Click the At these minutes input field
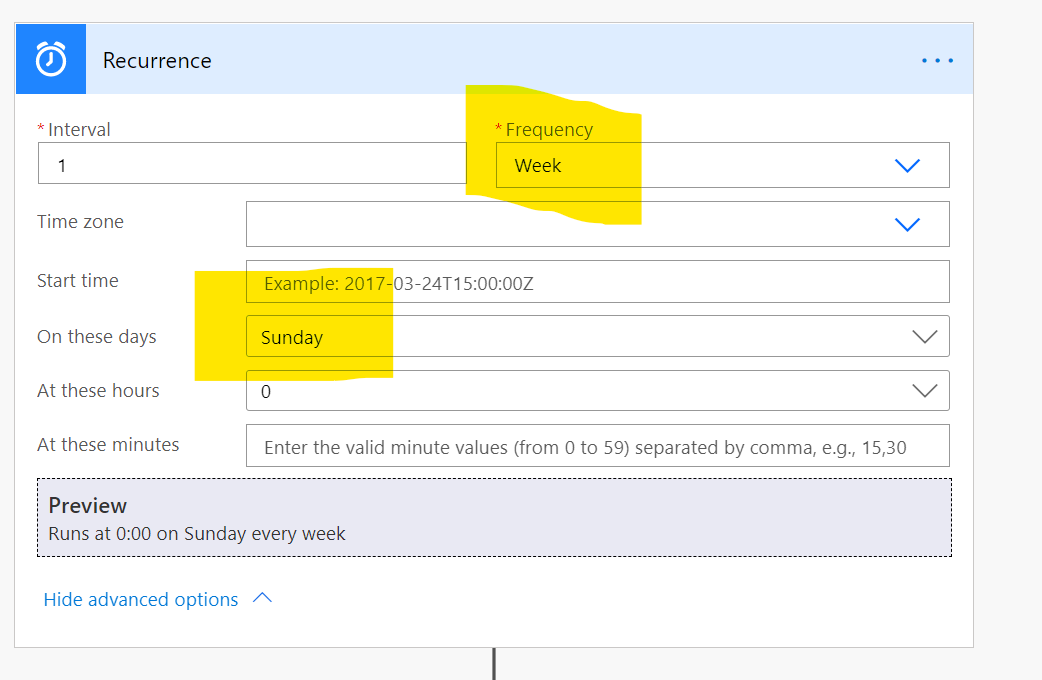The width and height of the screenshot is (1042, 680). [x=597, y=445]
